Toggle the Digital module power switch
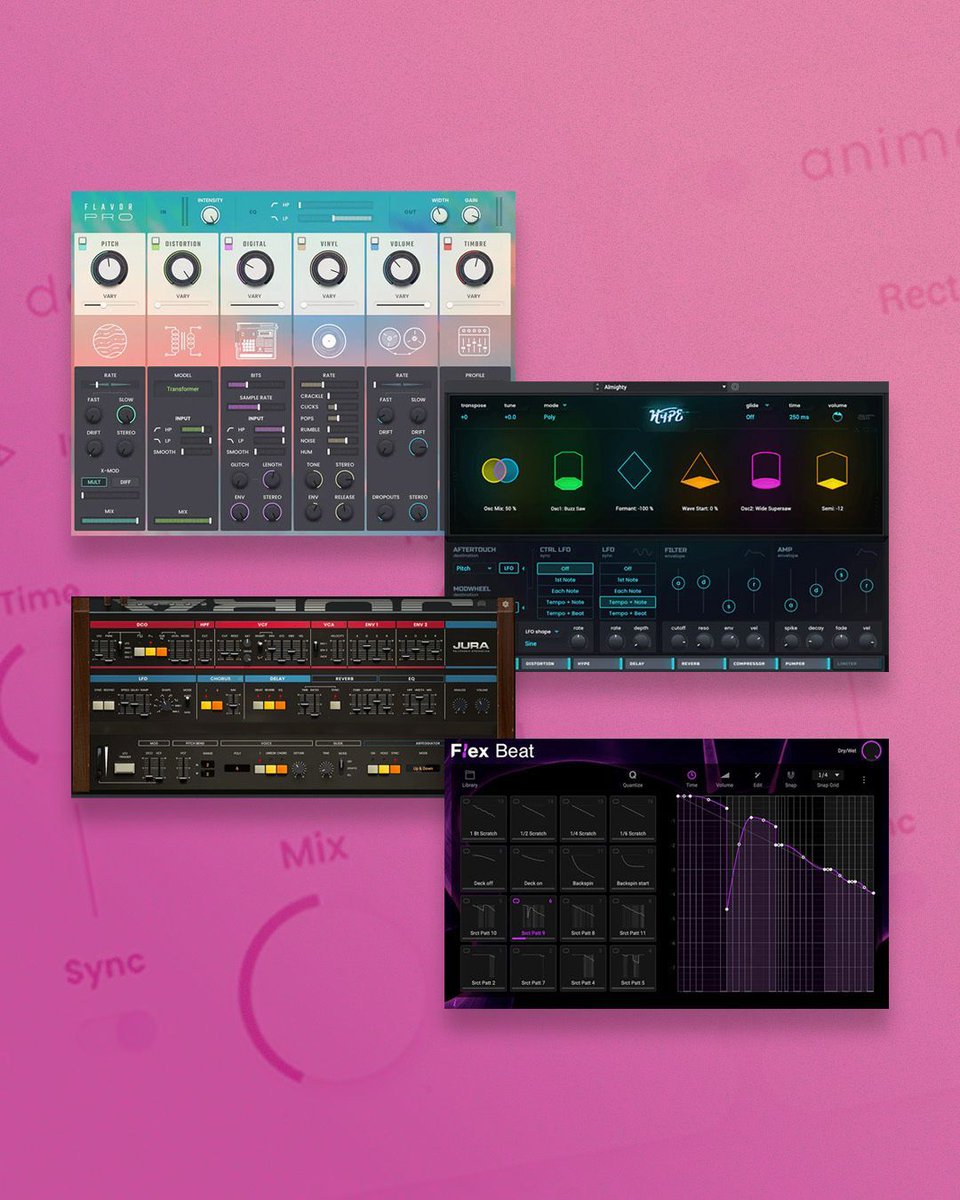 tap(228, 243)
